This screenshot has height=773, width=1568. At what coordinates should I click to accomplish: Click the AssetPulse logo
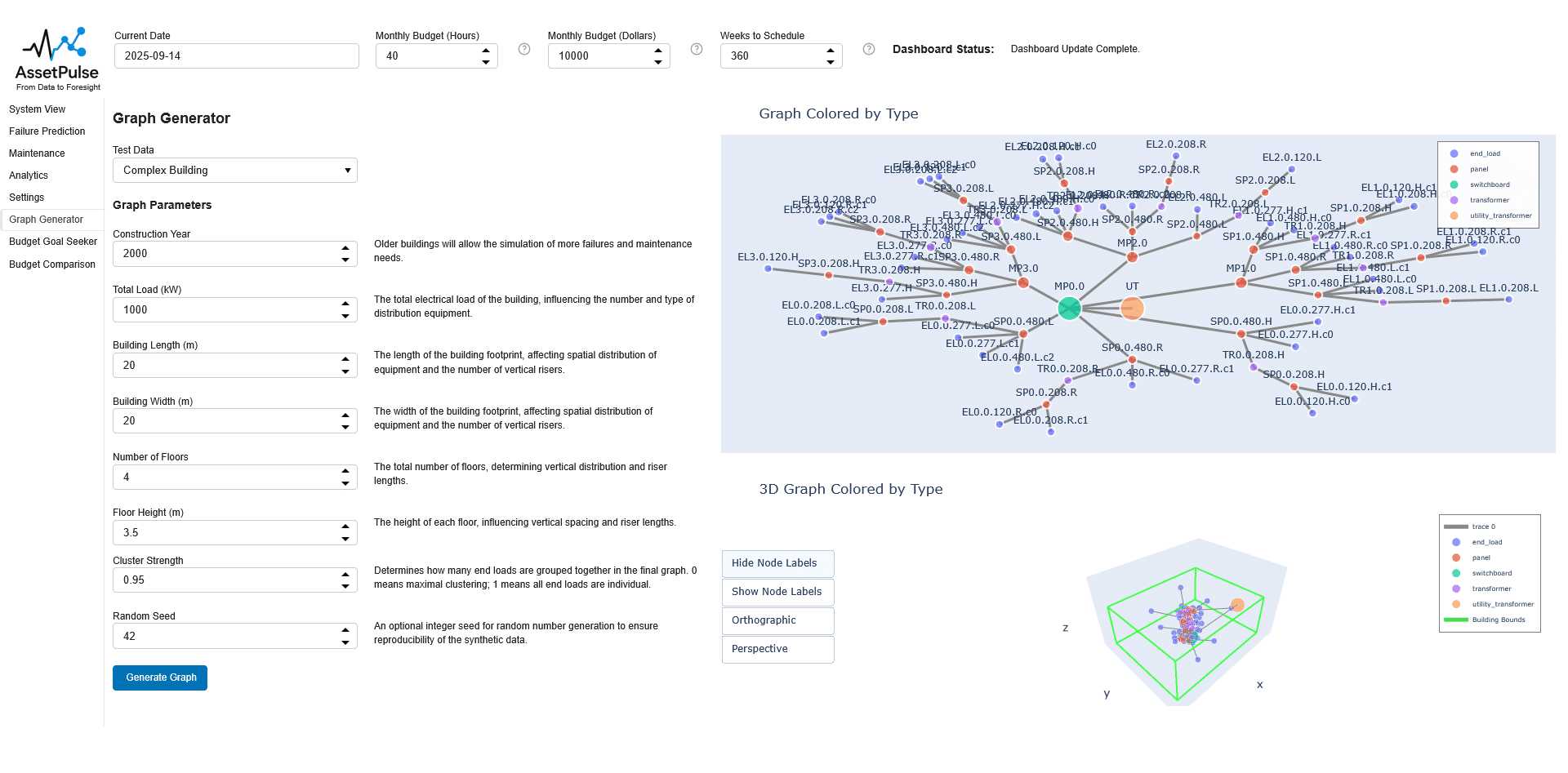[x=57, y=59]
